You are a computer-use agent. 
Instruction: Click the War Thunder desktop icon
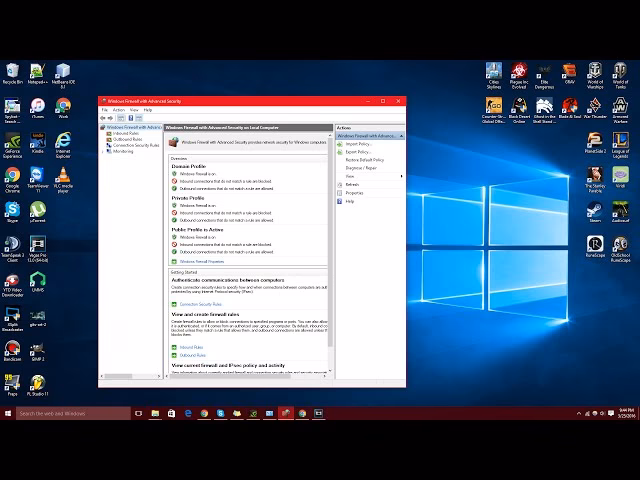tap(595, 108)
